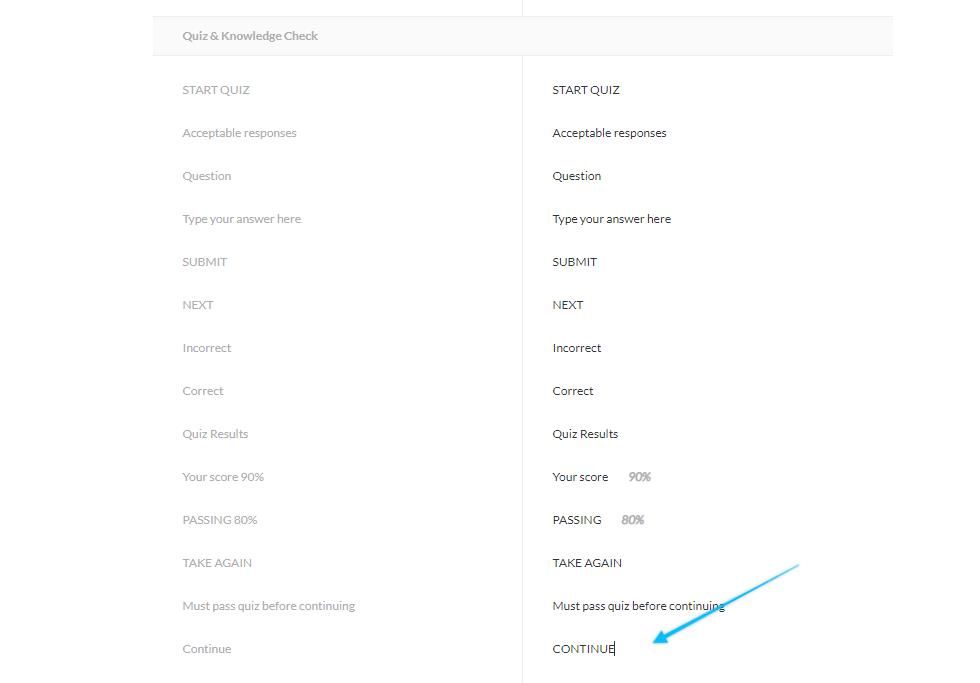This screenshot has width=980, height=683.
Task: Select the editable Incorrect field on the right
Action: 576,348
